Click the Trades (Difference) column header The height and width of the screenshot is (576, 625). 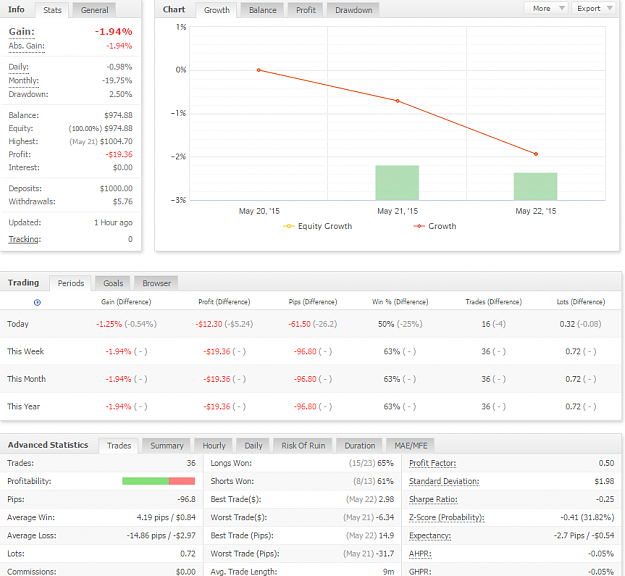click(x=493, y=302)
